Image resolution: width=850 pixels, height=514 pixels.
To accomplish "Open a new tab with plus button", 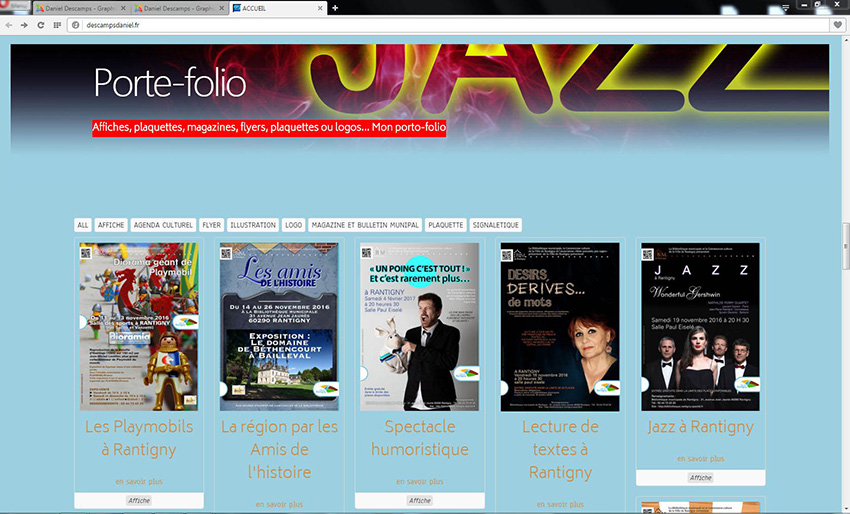I will (x=335, y=8).
